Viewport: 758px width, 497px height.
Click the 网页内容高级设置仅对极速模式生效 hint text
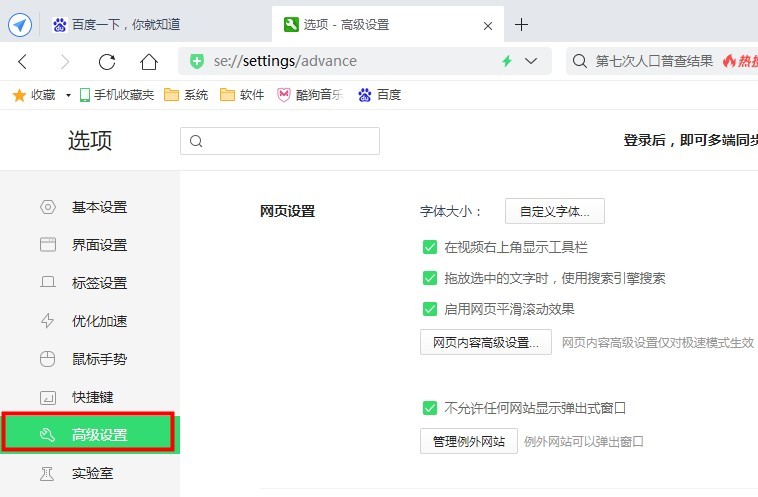click(x=657, y=343)
